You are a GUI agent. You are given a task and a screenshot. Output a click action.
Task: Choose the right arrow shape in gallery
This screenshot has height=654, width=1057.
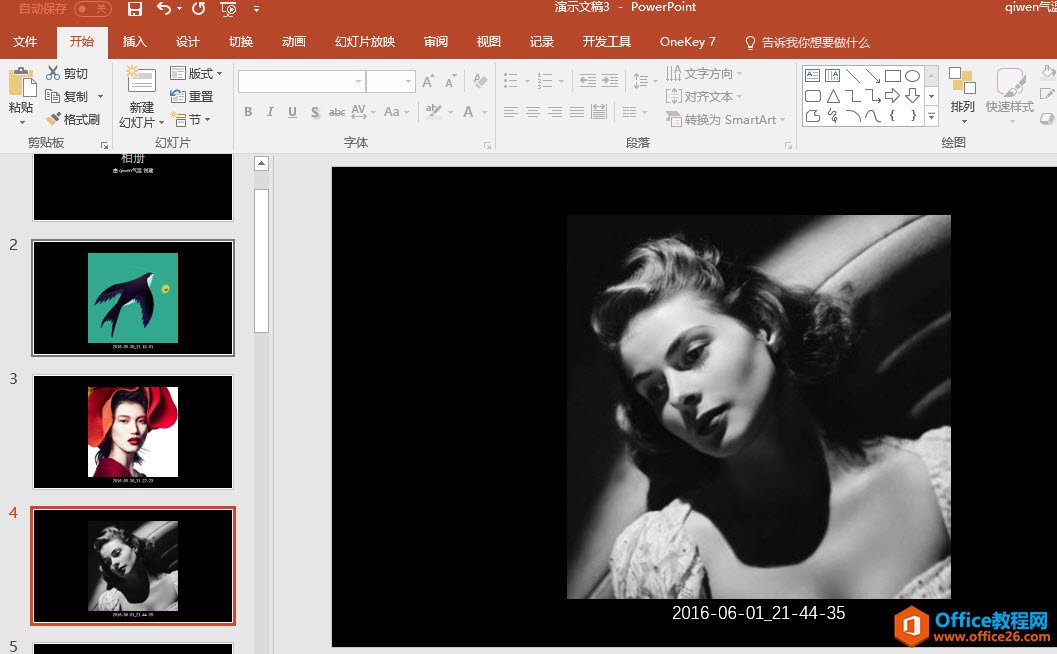(x=892, y=96)
